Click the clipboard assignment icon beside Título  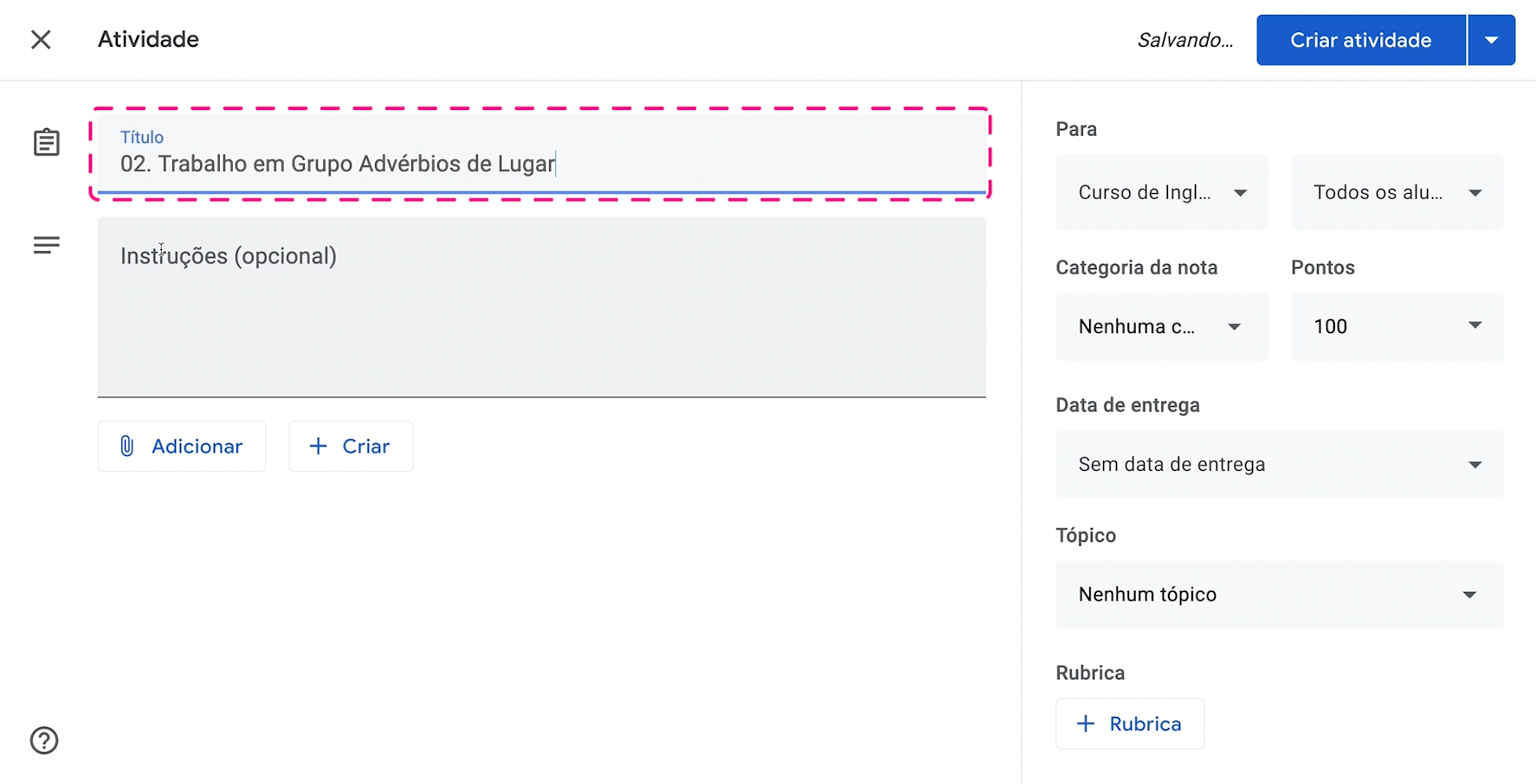click(47, 142)
